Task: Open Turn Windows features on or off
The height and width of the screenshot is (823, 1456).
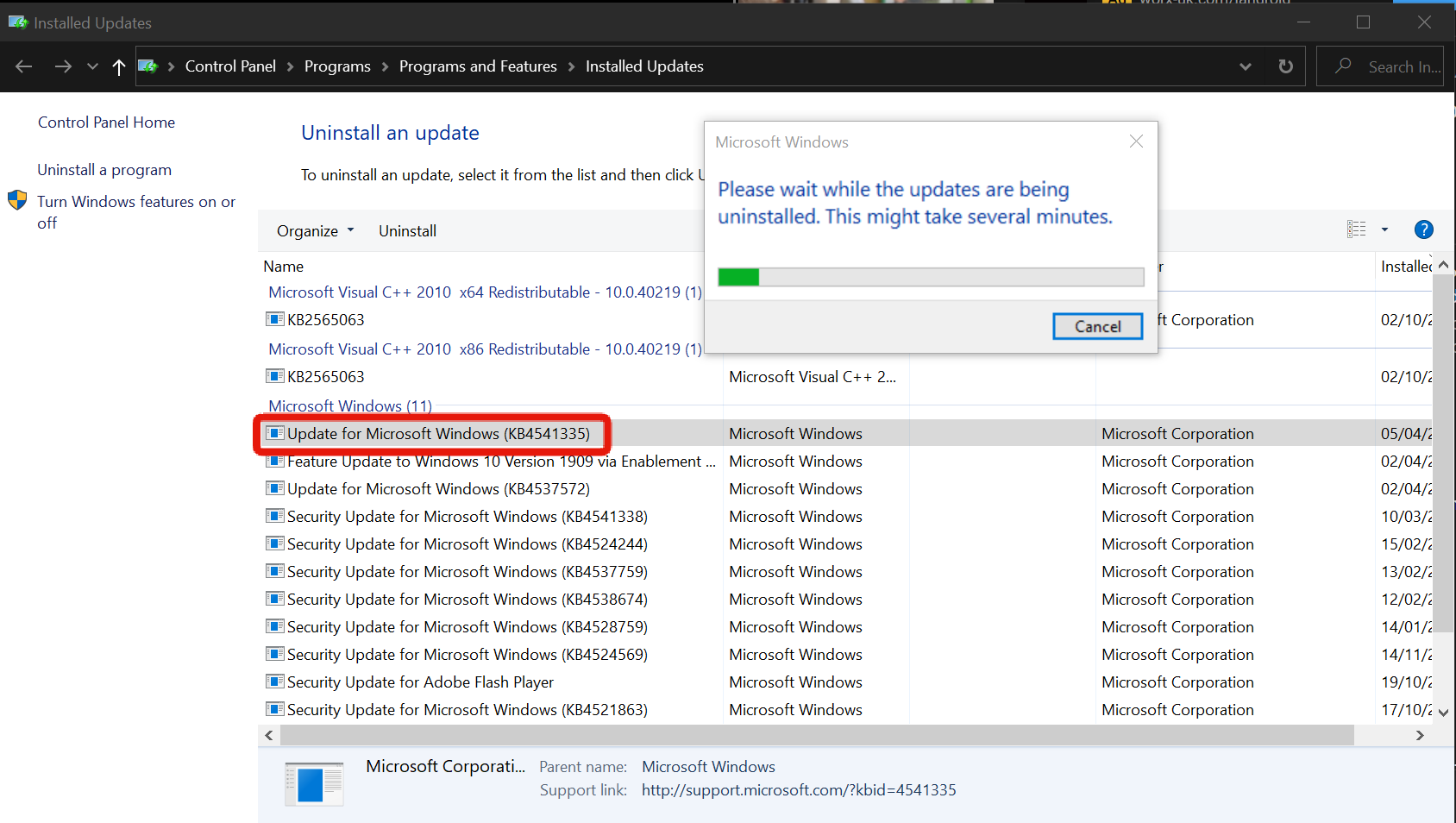Action: point(136,212)
